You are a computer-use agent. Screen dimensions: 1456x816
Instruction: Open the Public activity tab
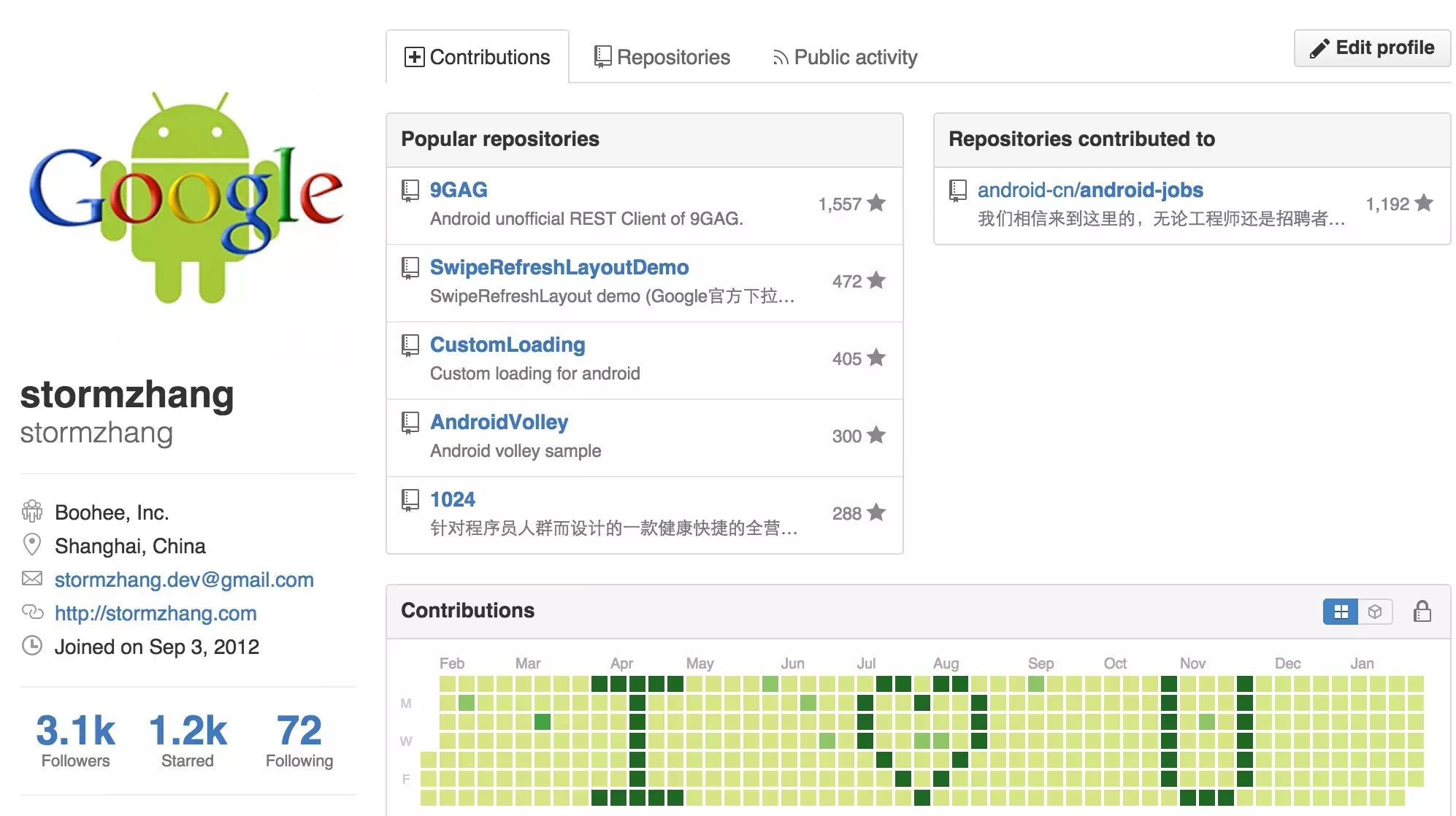point(845,57)
